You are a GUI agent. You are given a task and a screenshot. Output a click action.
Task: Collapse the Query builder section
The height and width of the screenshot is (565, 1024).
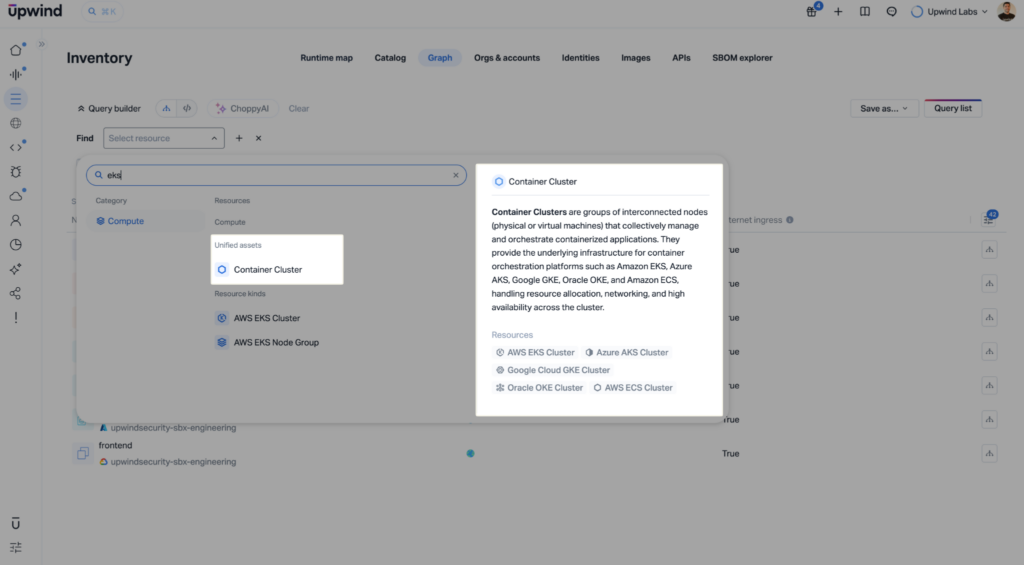(109, 108)
